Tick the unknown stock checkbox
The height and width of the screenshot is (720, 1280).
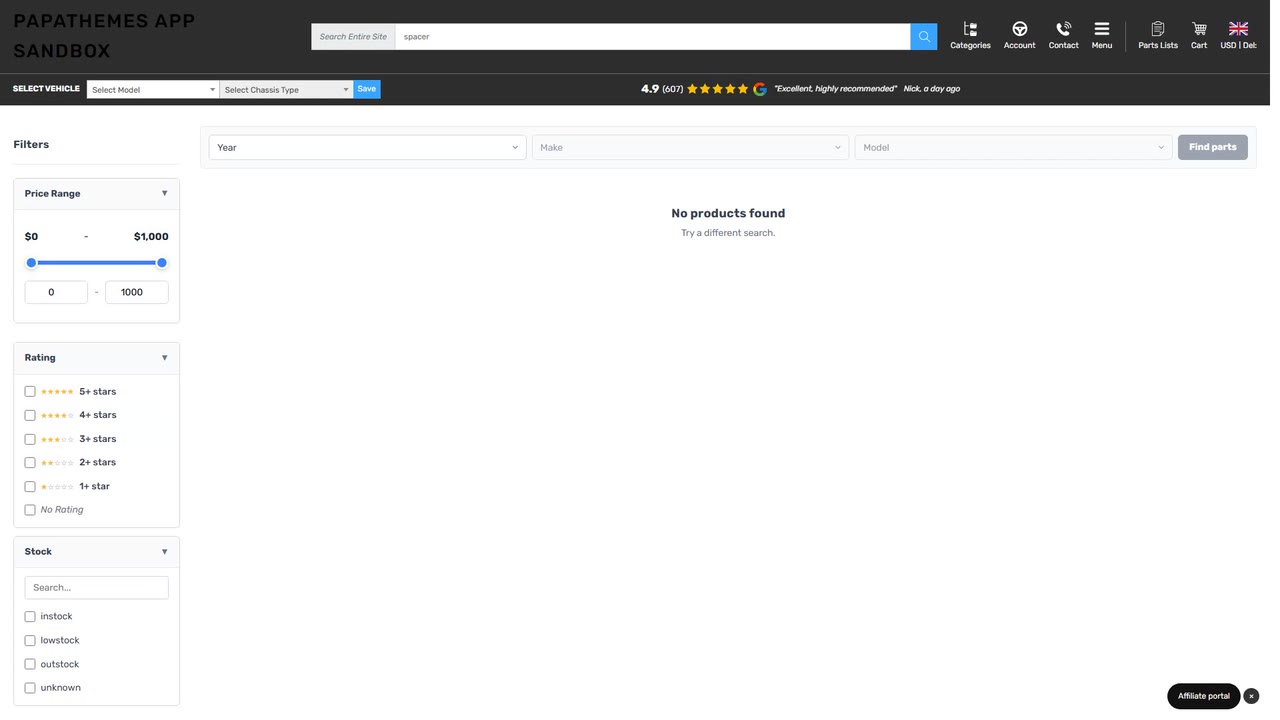pyautogui.click(x=30, y=688)
